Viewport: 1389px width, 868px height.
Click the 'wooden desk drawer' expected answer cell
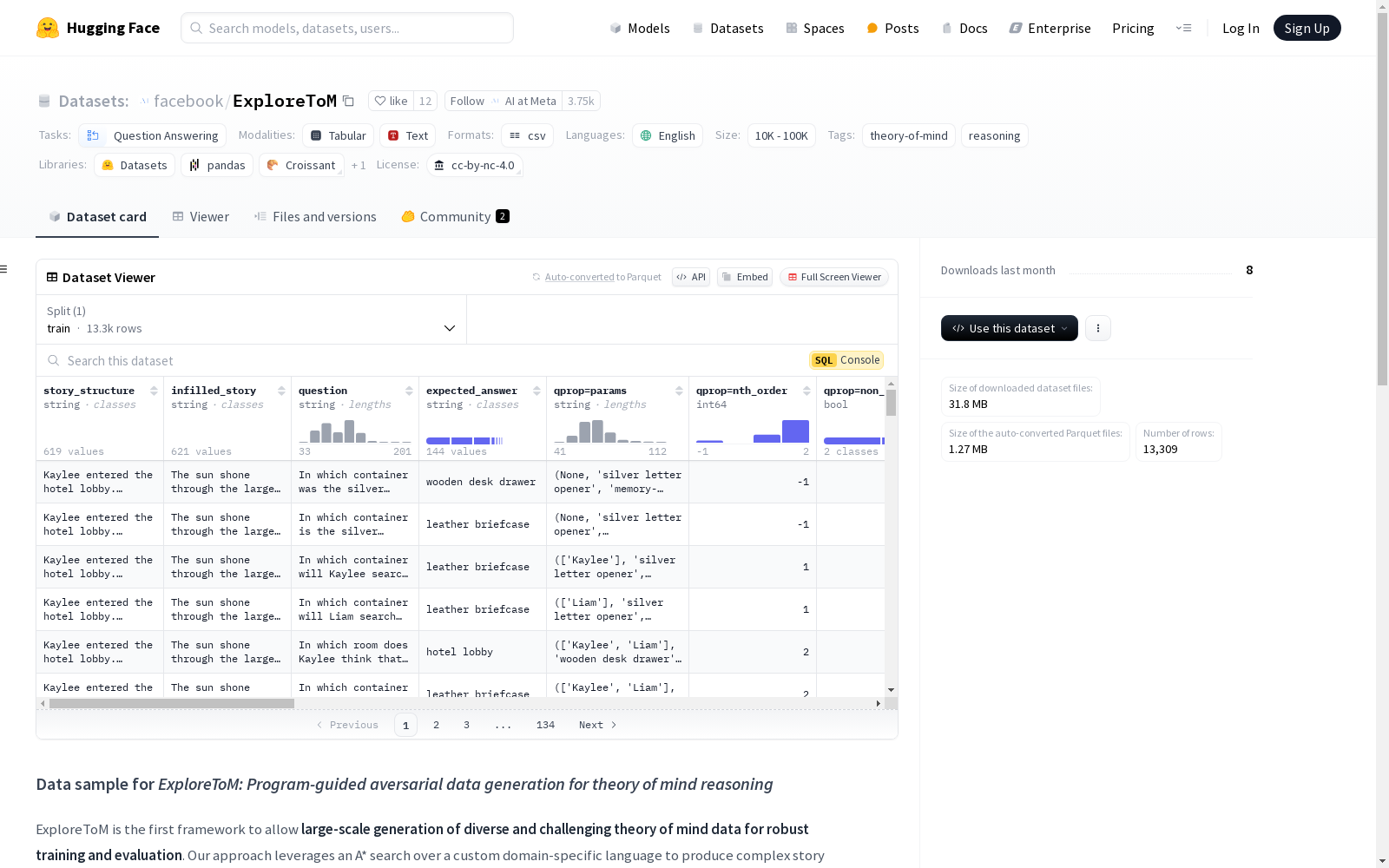483,482
